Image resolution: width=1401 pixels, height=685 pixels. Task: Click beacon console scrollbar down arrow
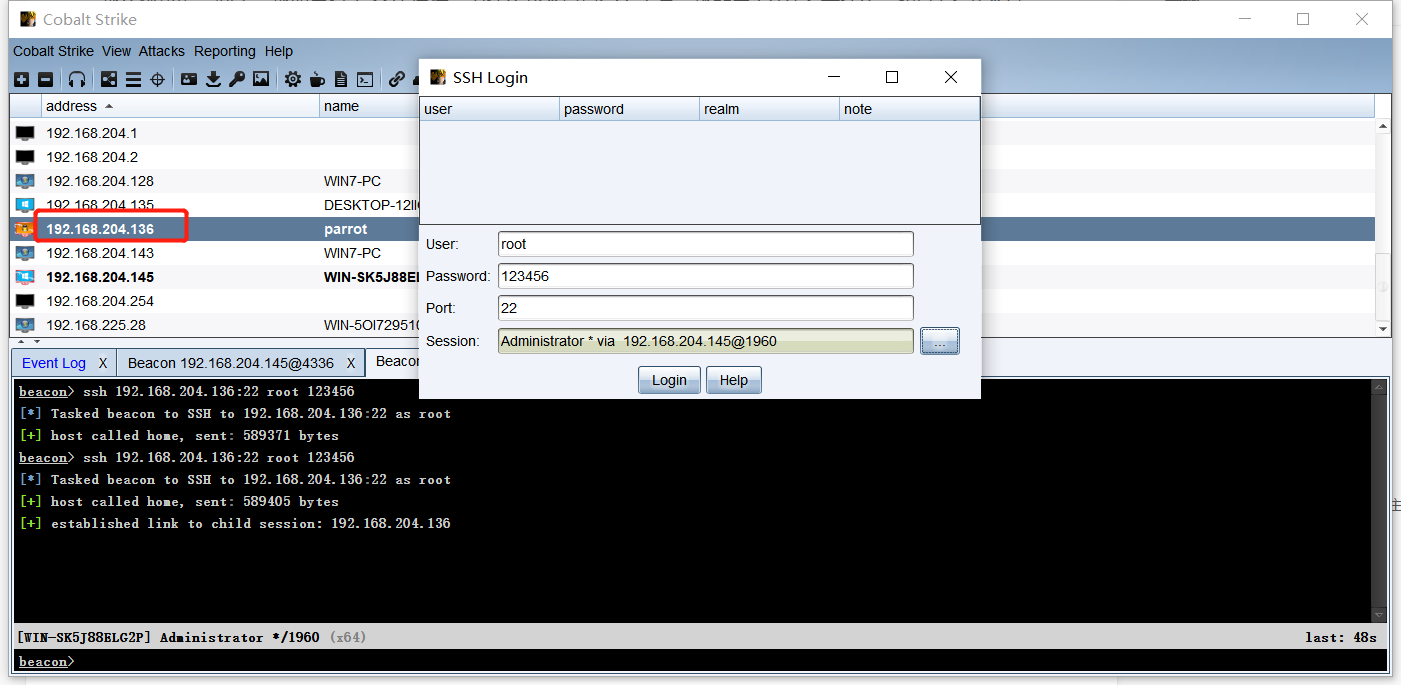[x=1380, y=615]
